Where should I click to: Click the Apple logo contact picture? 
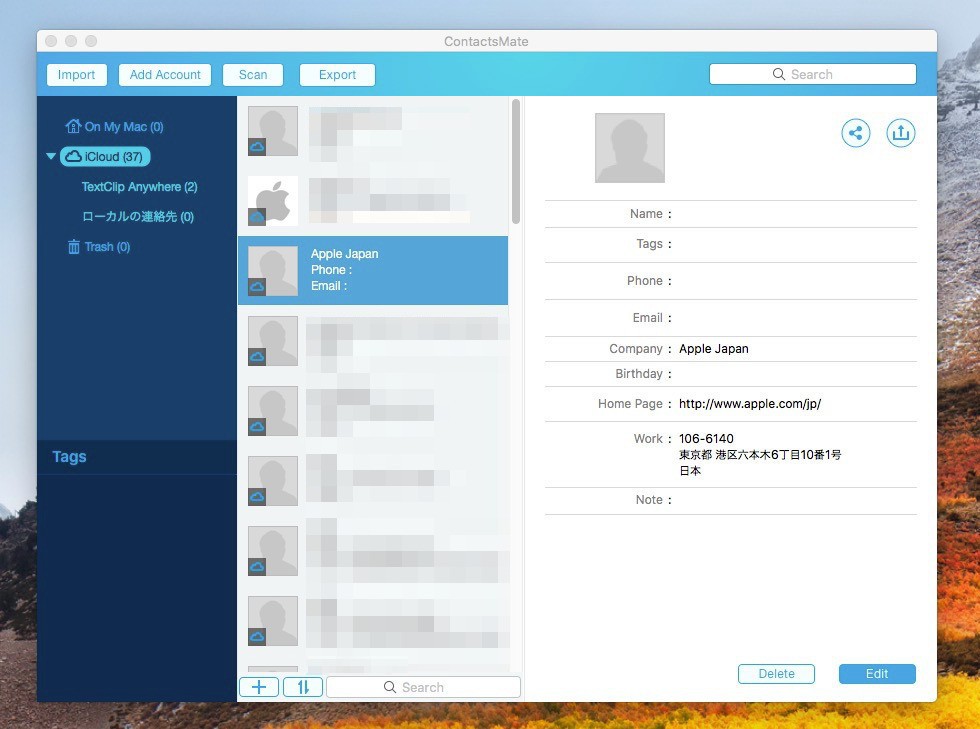point(273,201)
